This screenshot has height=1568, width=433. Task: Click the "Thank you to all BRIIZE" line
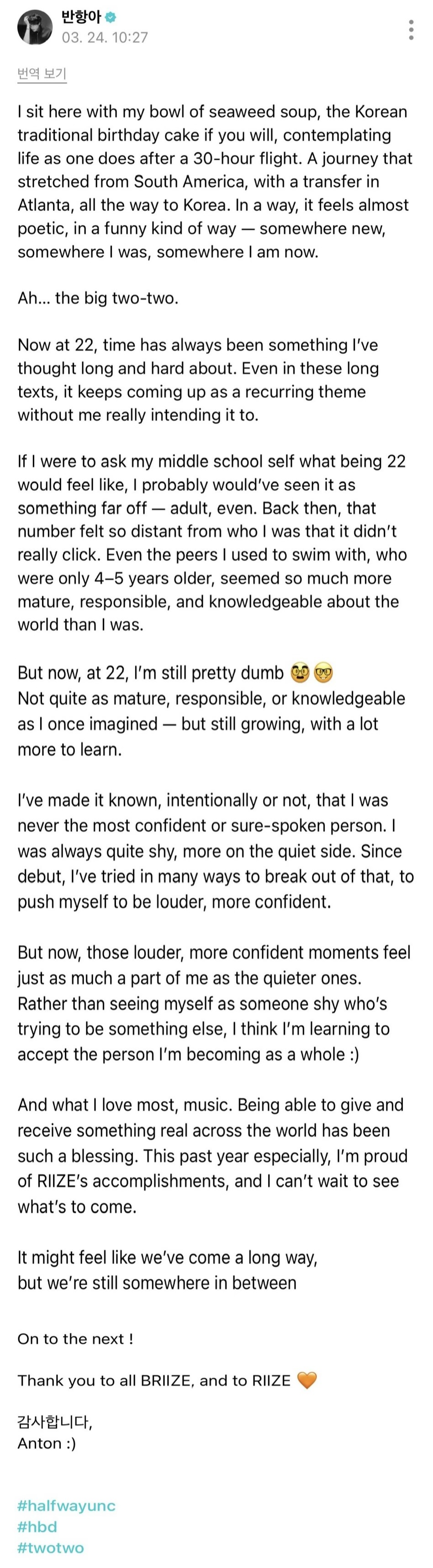pyautogui.click(x=154, y=1380)
